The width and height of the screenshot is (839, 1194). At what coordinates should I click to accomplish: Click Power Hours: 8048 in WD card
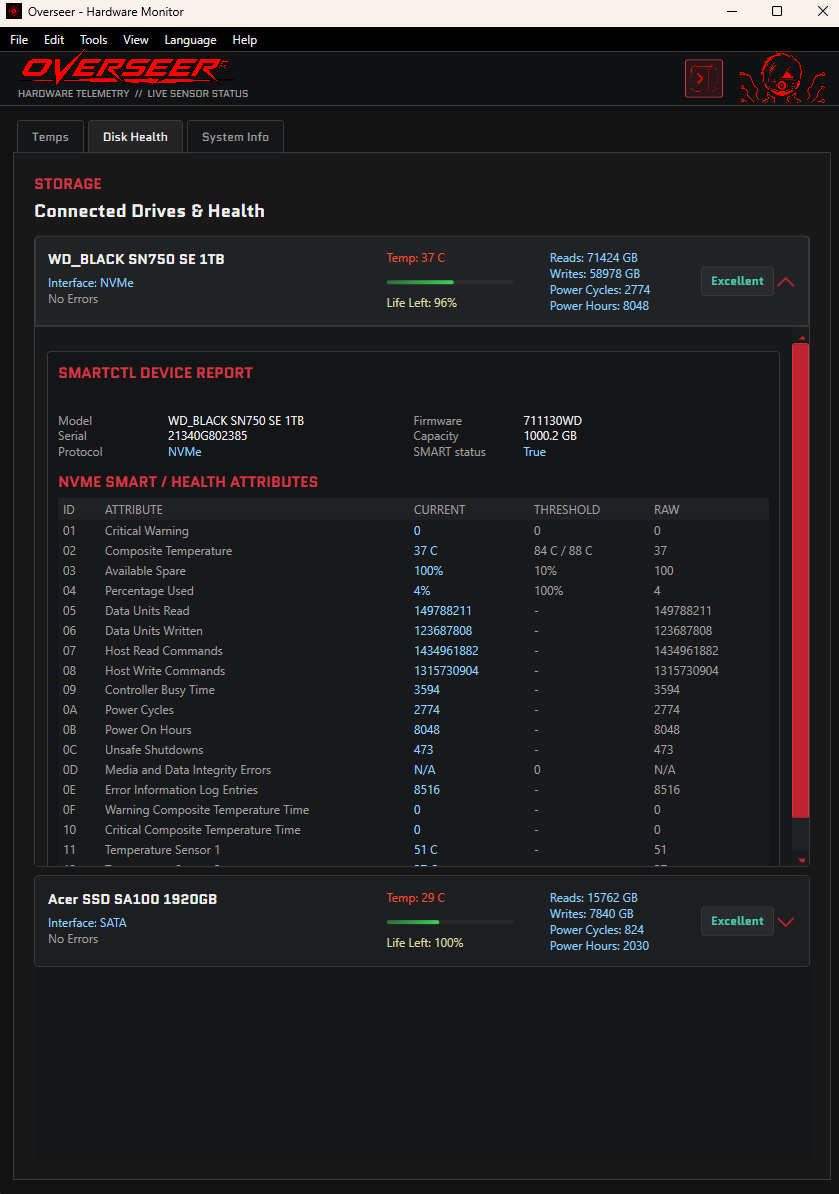tap(599, 305)
